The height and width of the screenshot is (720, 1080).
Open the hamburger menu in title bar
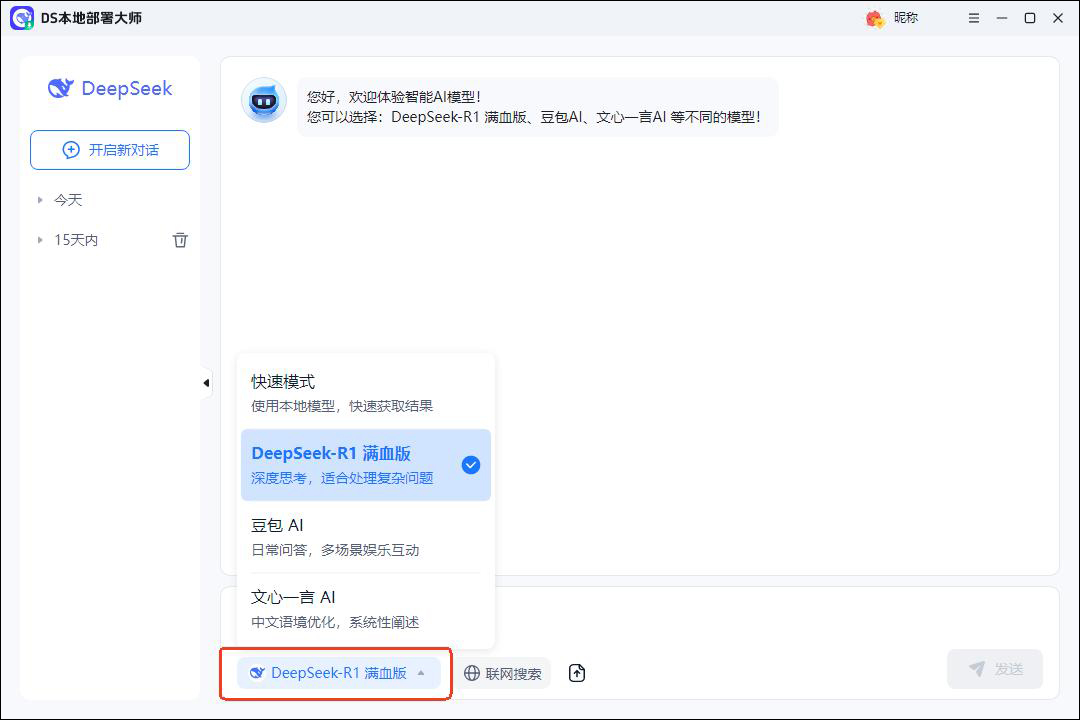coord(973,18)
